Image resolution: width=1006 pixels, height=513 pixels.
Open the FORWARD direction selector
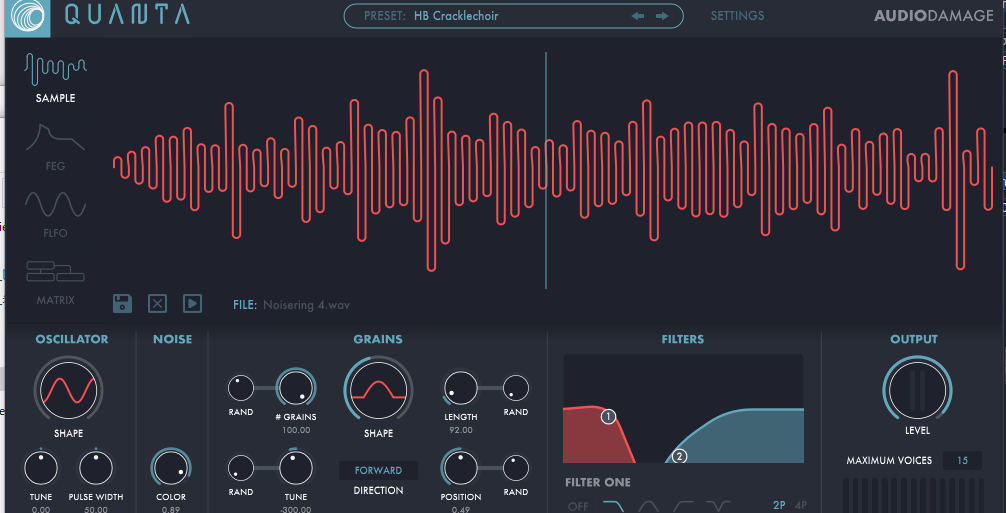379,470
